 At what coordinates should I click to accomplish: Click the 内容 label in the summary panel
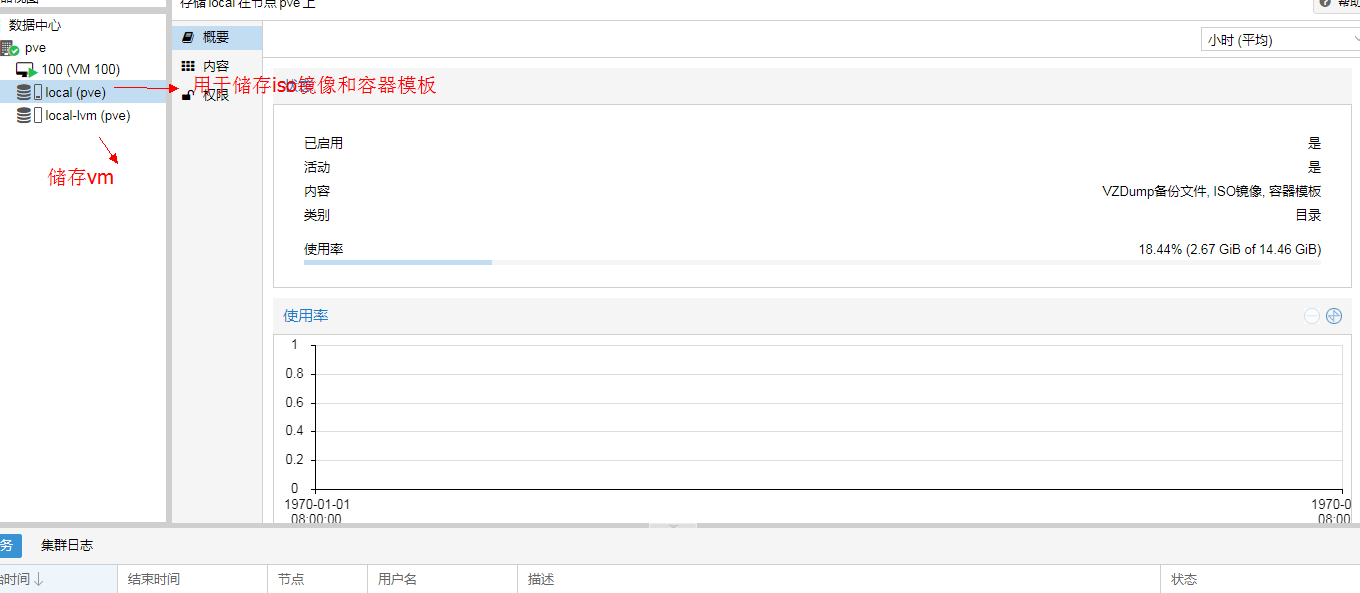[x=317, y=191]
